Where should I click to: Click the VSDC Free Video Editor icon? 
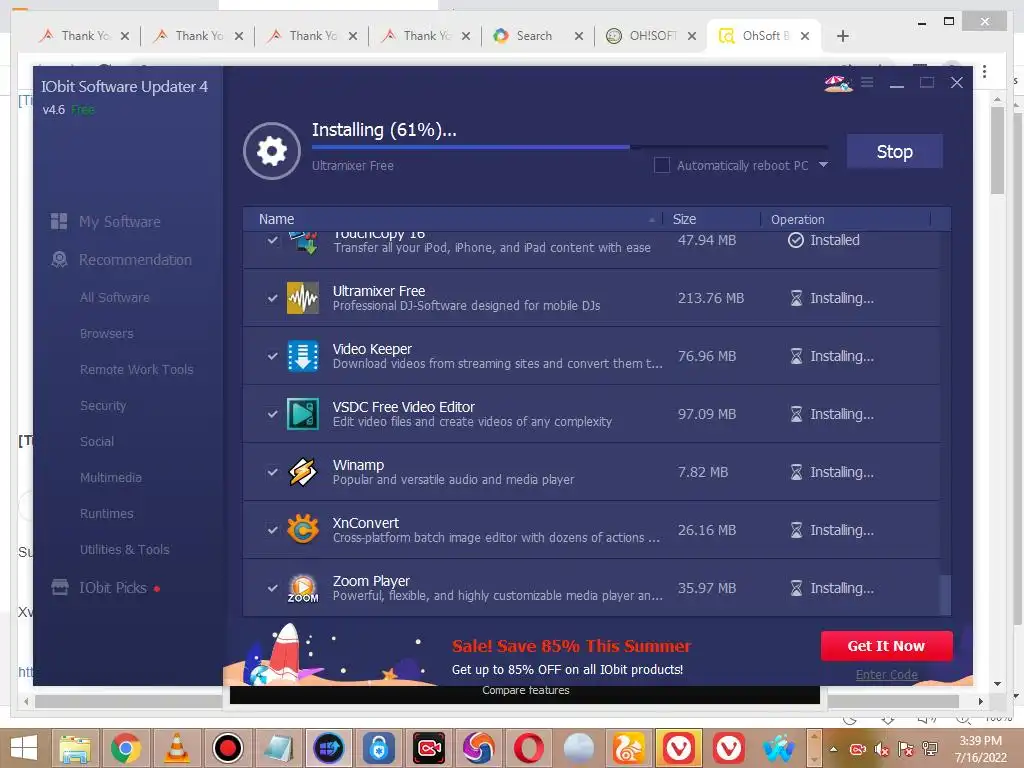[x=303, y=414]
